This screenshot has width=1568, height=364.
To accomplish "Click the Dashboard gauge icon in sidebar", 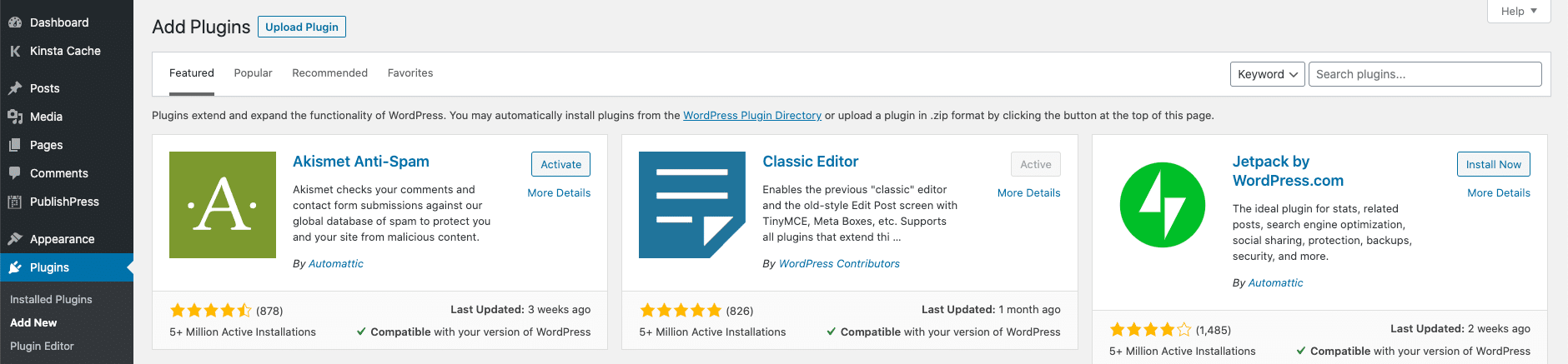I will point(15,22).
